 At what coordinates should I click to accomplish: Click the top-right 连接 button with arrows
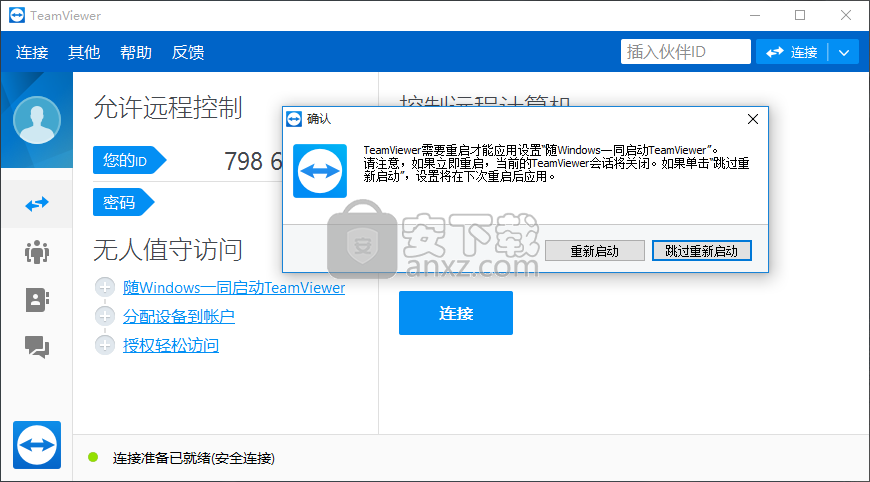coord(792,52)
